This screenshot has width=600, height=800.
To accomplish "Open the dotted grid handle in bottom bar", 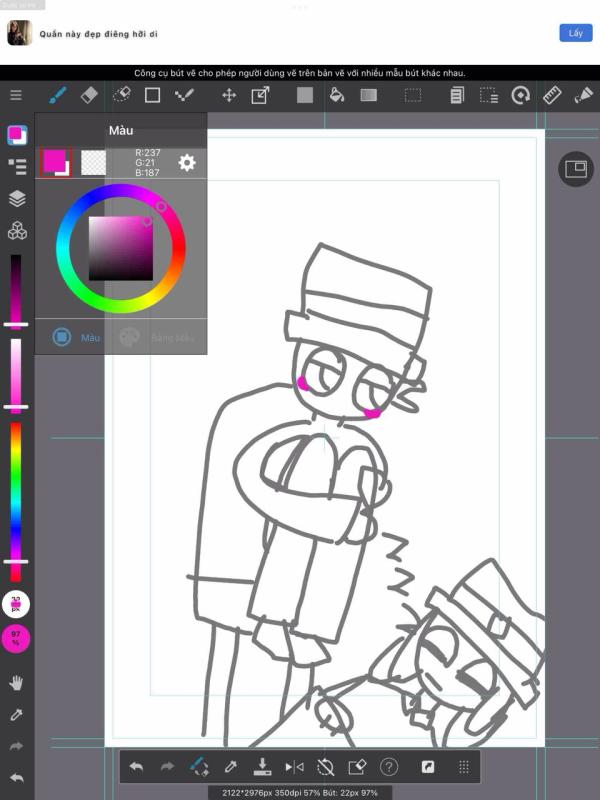I will tap(463, 766).
